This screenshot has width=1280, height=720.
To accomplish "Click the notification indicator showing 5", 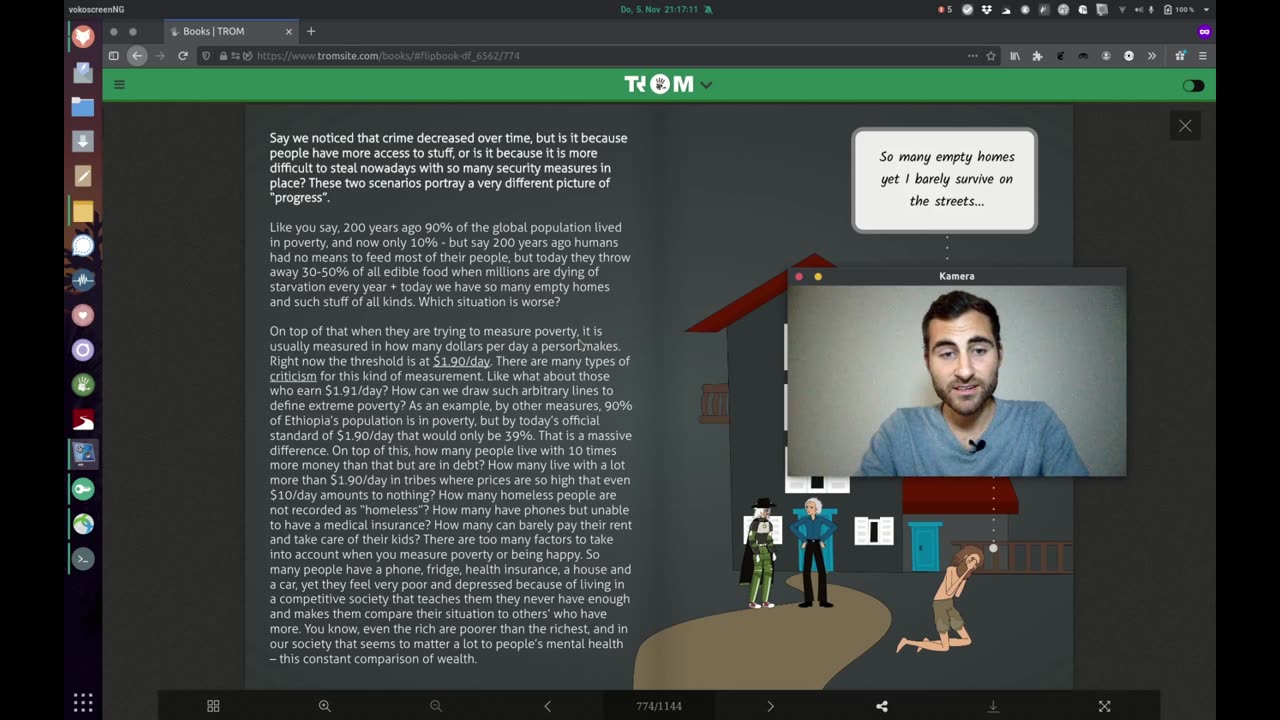I will [945, 9].
